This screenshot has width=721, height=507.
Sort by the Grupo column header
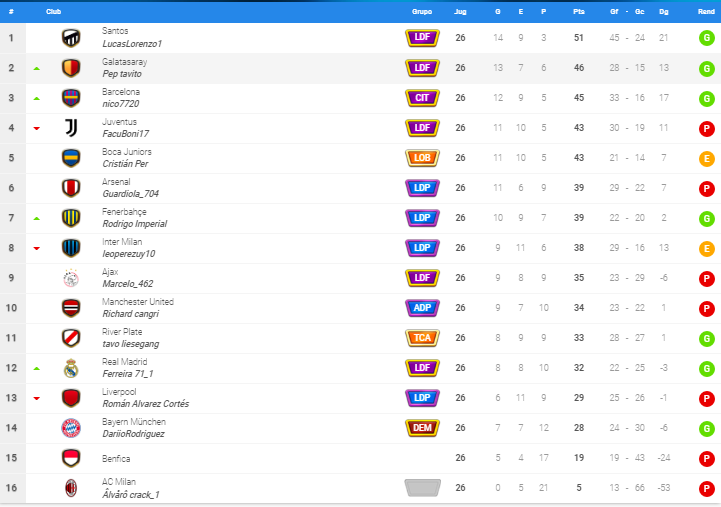point(422,11)
